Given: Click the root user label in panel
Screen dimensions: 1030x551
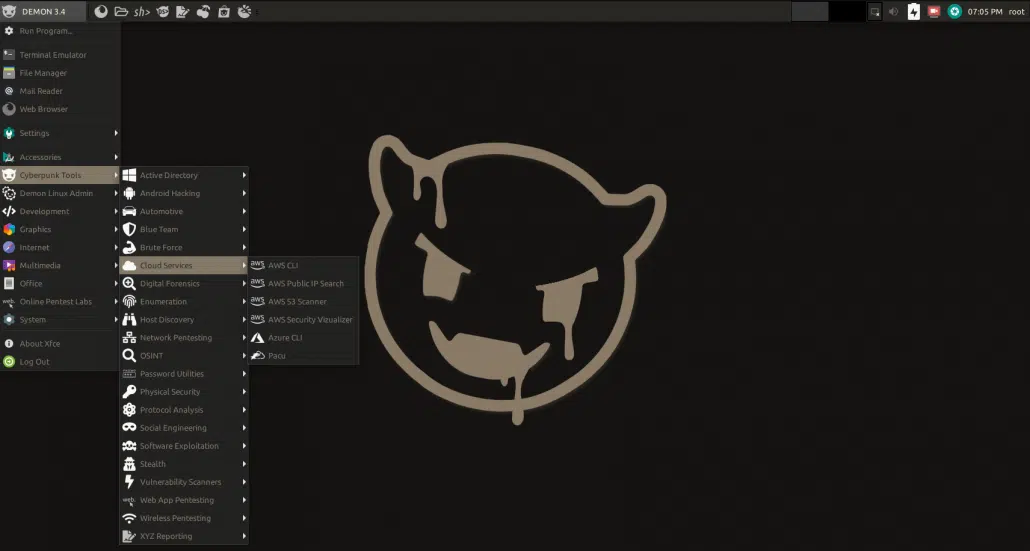Looking at the screenshot, I should click(x=1016, y=12).
